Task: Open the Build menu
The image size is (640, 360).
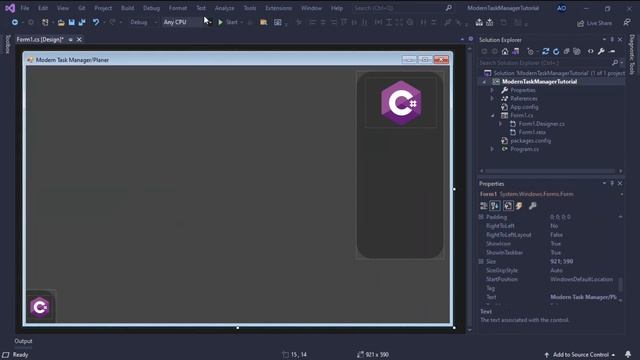Action: tap(127, 8)
